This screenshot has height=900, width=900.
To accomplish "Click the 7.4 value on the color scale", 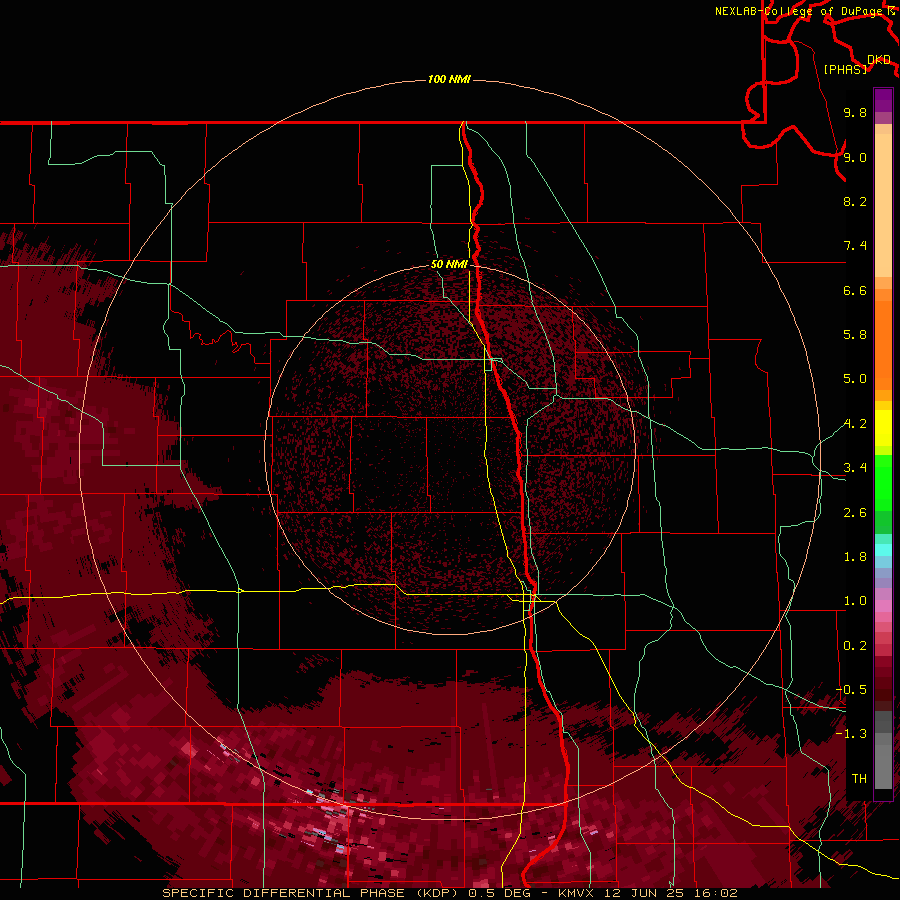I will tap(855, 246).
